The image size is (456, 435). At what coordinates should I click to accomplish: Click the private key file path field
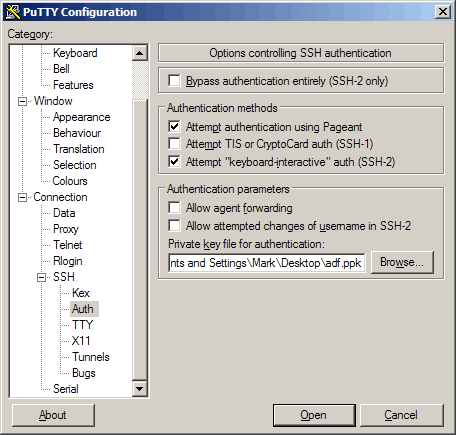point(267,263)
